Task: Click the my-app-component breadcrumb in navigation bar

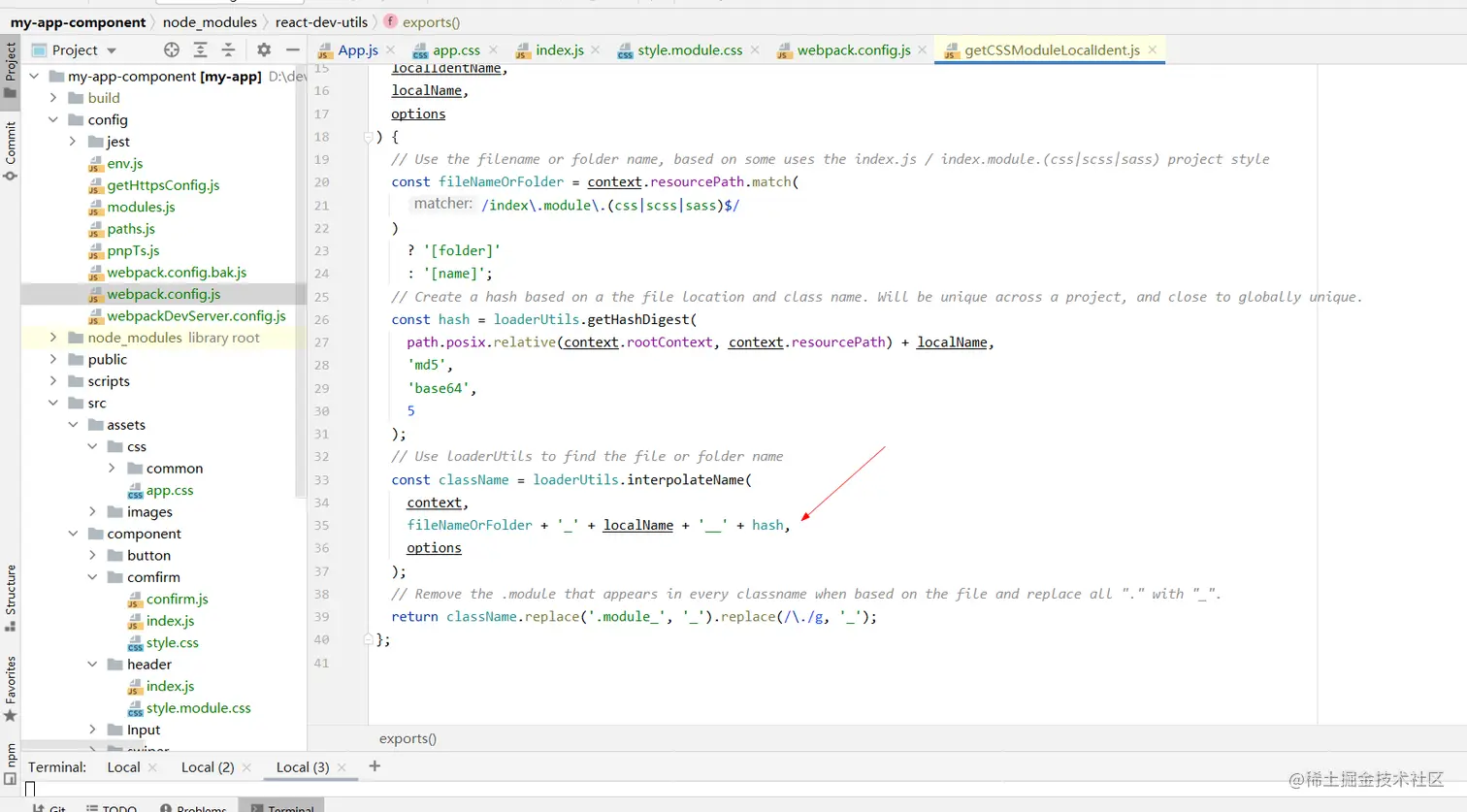Action: [78, 22]
